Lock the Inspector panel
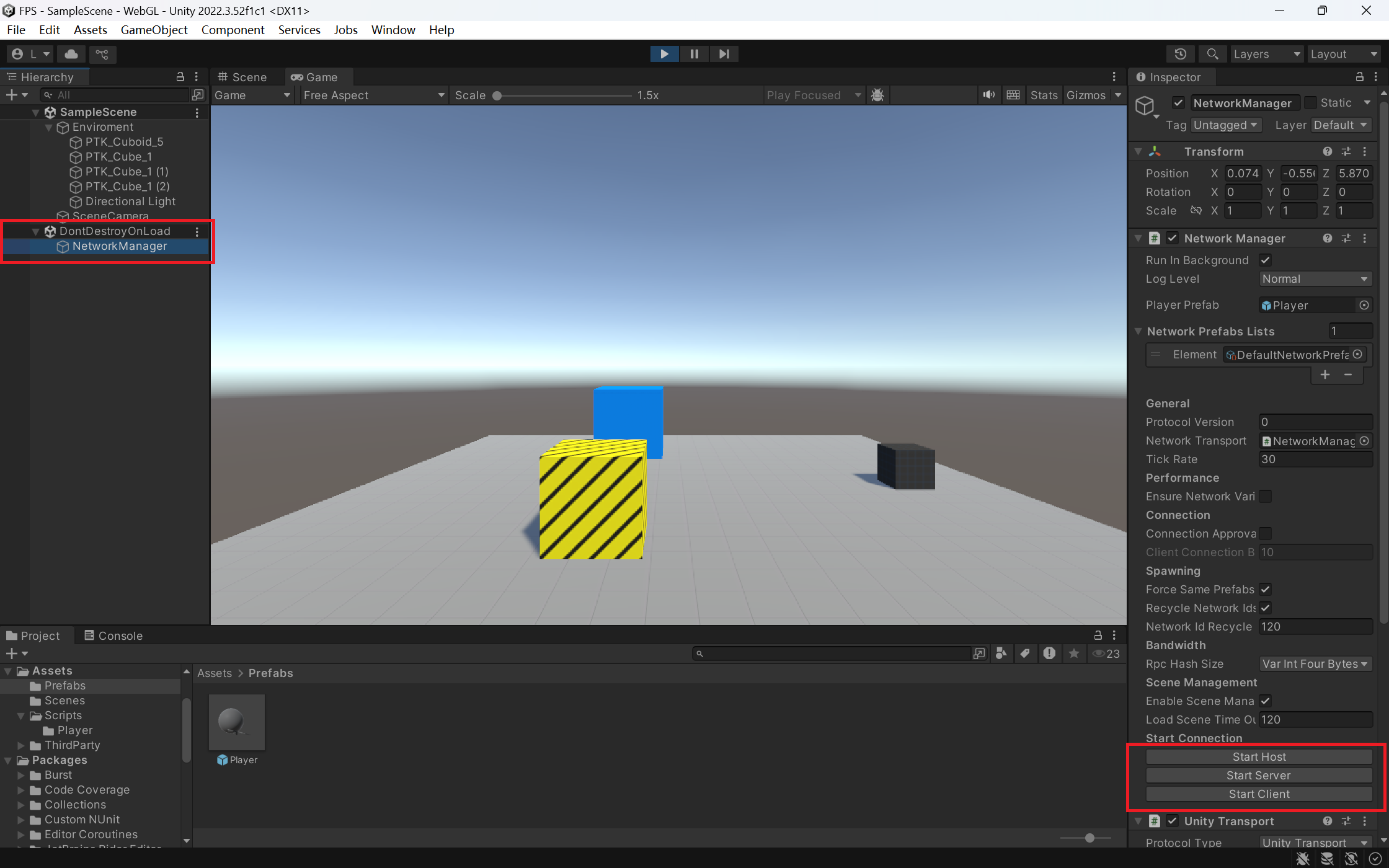Viewport: 1389px width, 868px height. pos(1359,77)
